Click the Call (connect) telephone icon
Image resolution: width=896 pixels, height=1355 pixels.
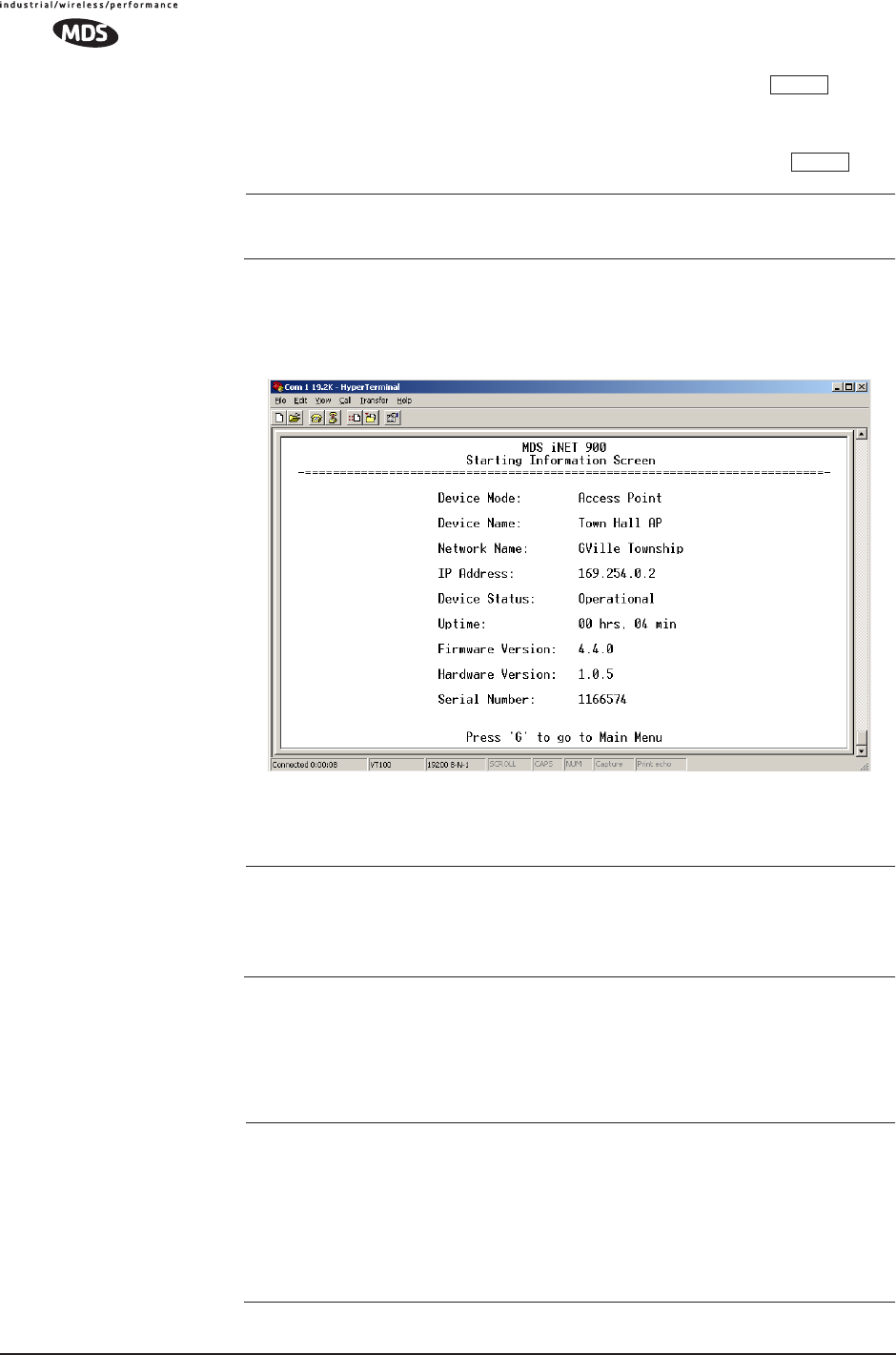[x=316, y=418]
